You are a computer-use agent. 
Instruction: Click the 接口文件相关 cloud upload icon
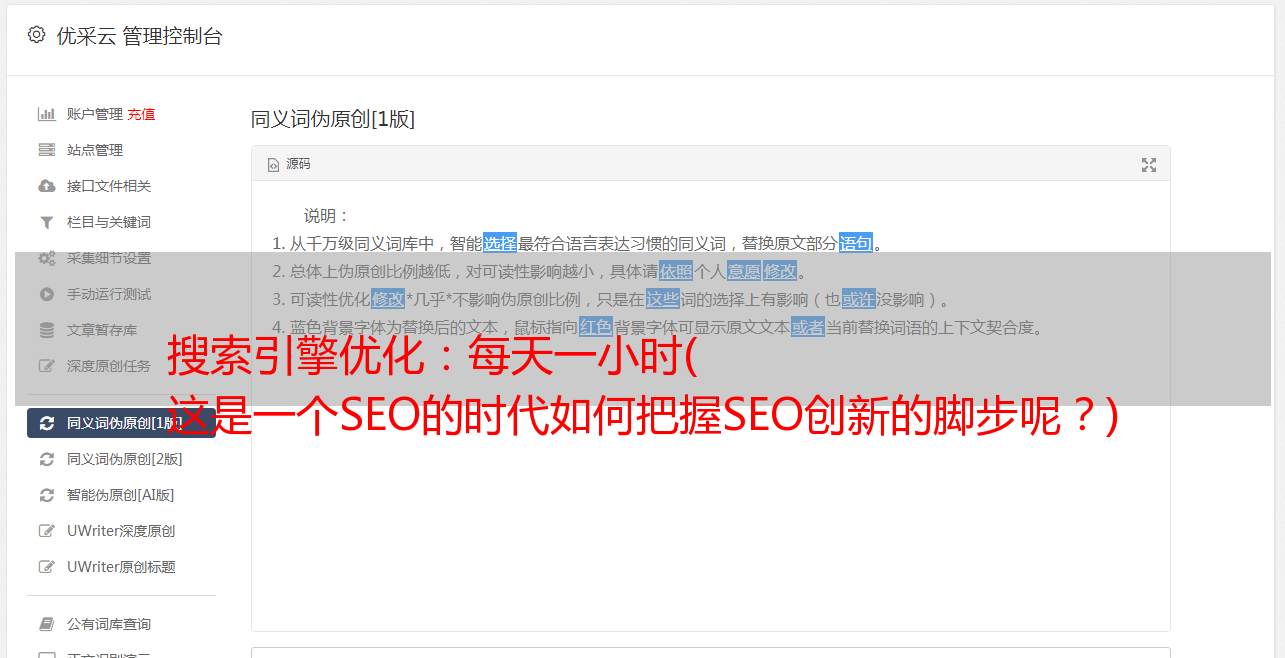coord(46,186)
